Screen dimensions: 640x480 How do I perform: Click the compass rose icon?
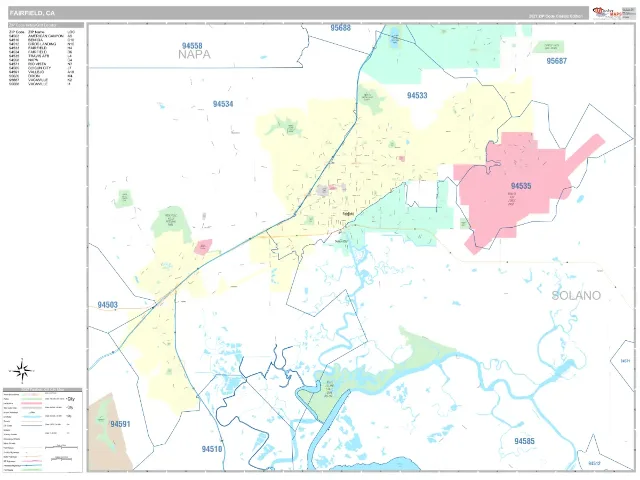click(22, 371)
